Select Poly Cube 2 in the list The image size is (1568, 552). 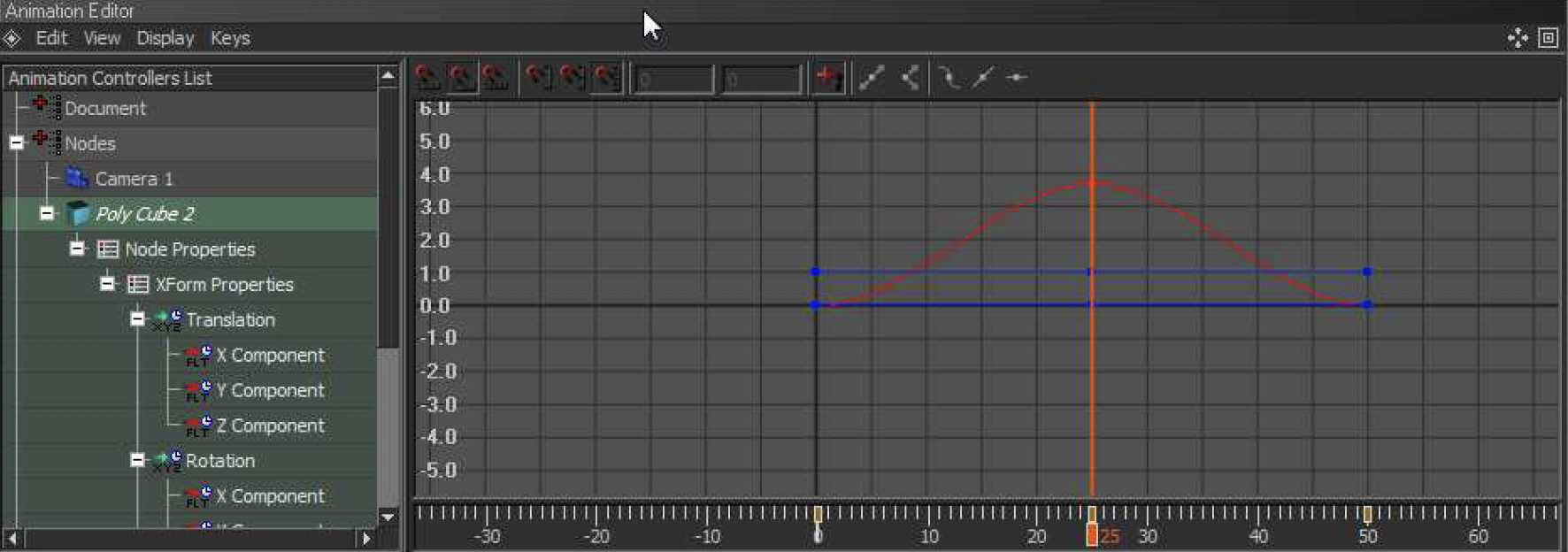pyautogui.click(x=190, y=214)
